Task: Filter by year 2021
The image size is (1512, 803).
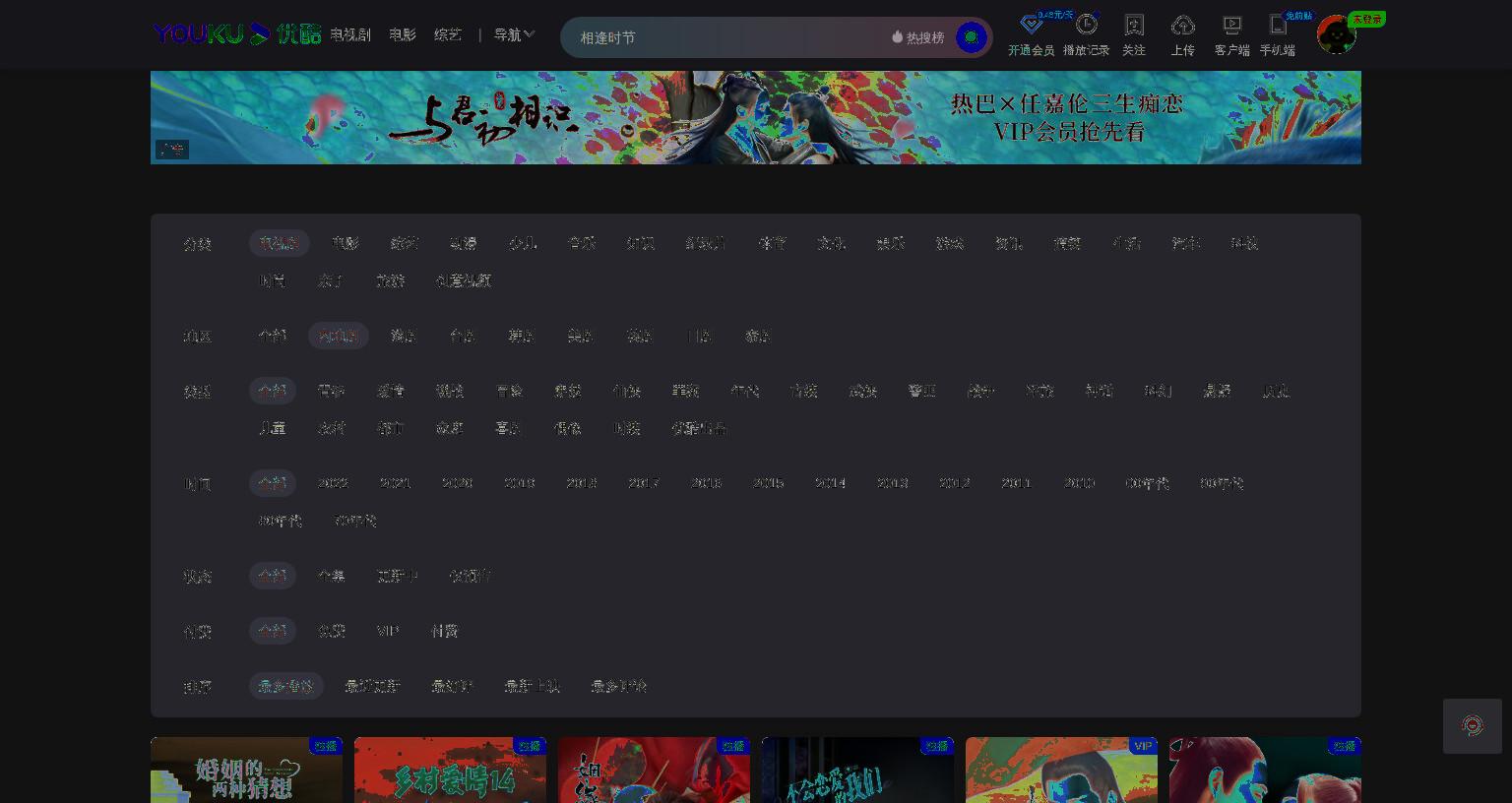Action: tap(396, 483)
